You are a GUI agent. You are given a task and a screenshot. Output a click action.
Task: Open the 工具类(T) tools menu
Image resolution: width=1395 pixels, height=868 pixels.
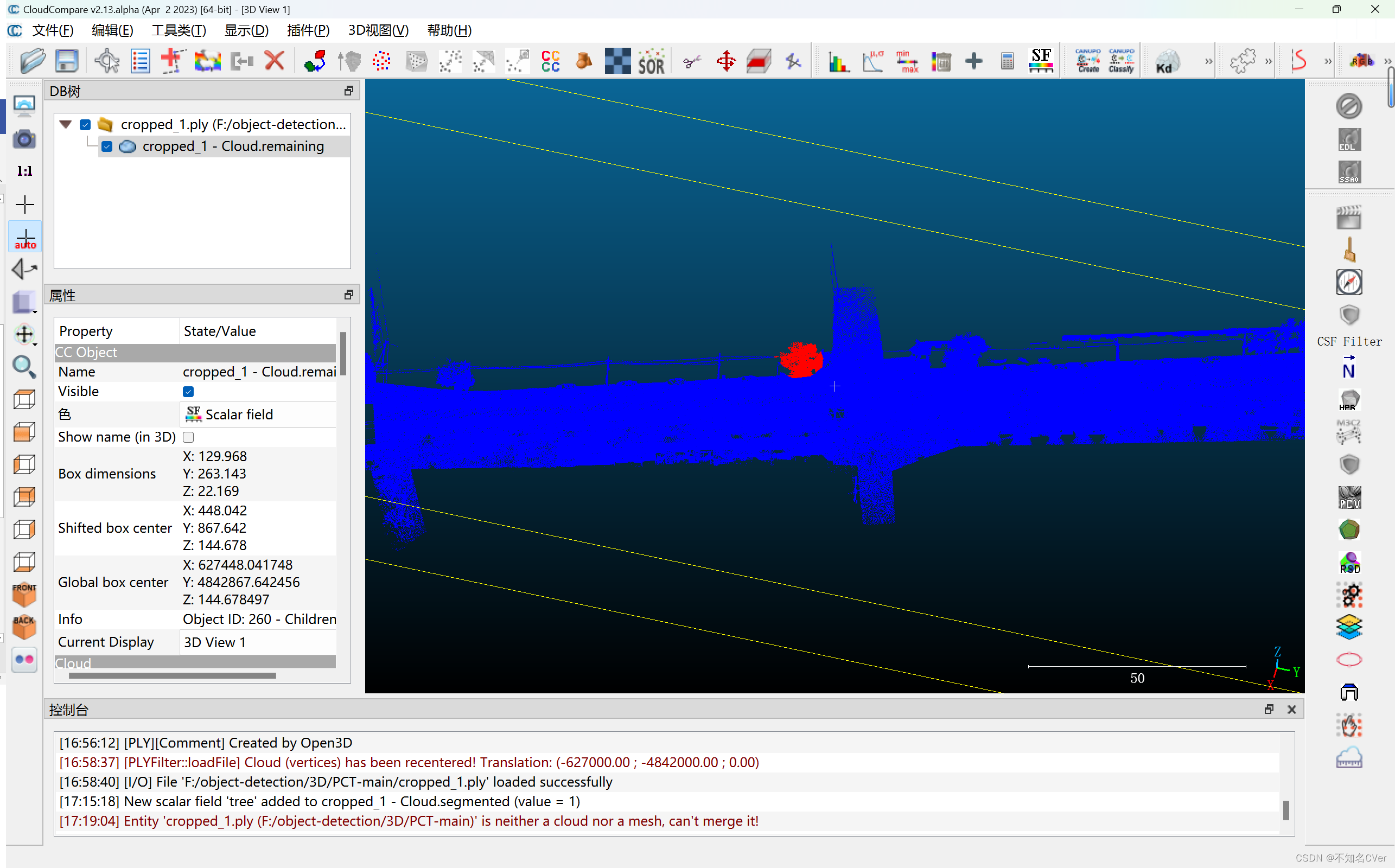tap(179, 30)
